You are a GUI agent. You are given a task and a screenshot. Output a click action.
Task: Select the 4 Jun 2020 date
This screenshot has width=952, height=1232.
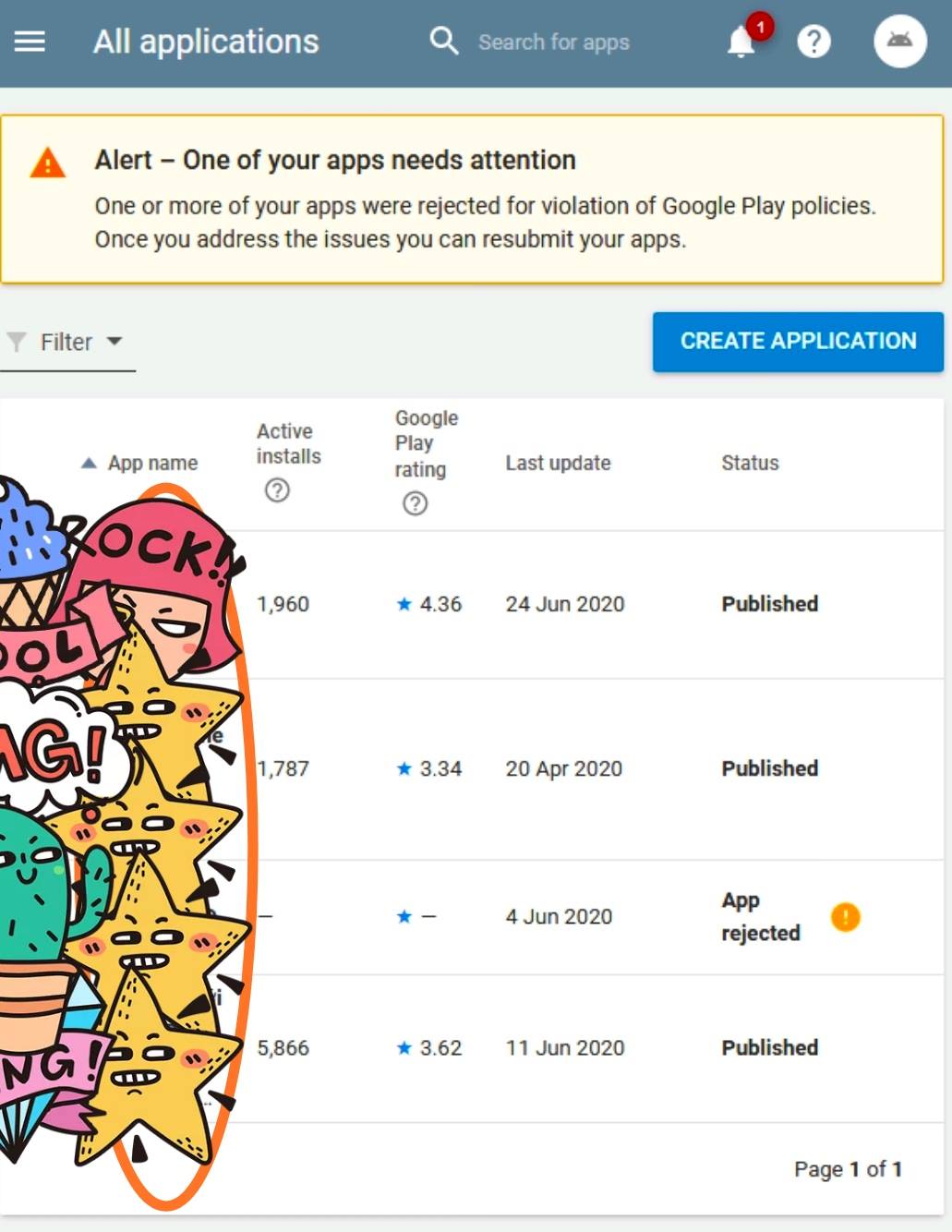pyautogui.click(x=559, y=916)
